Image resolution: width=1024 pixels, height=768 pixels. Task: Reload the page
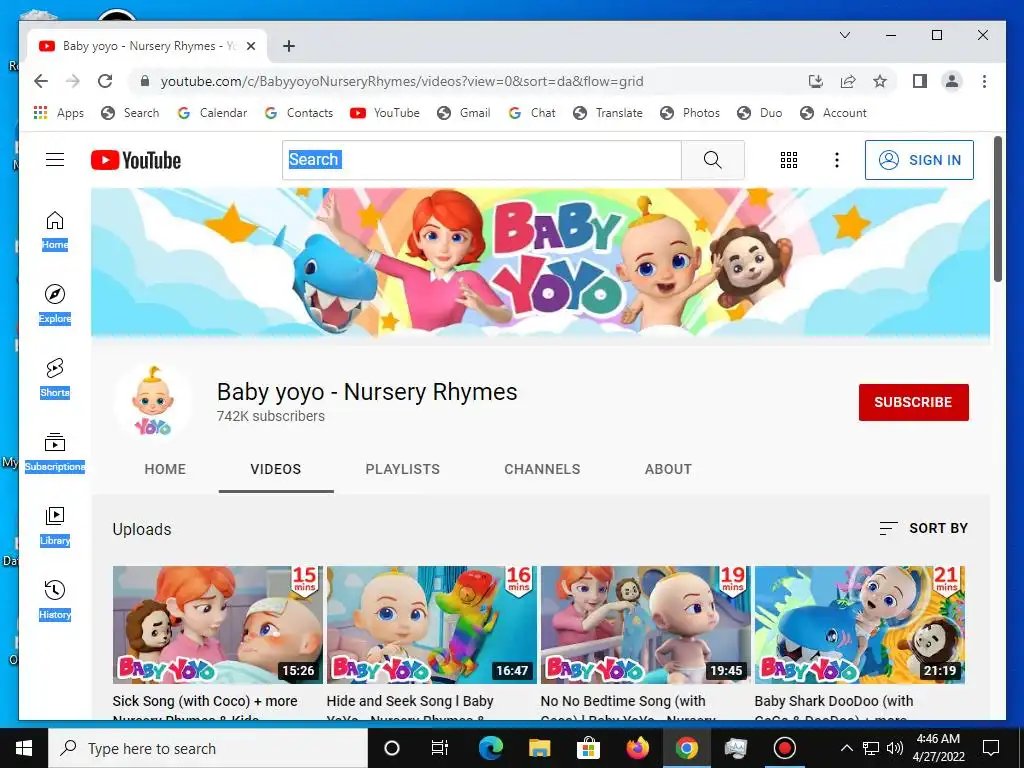tap(104, 81)
